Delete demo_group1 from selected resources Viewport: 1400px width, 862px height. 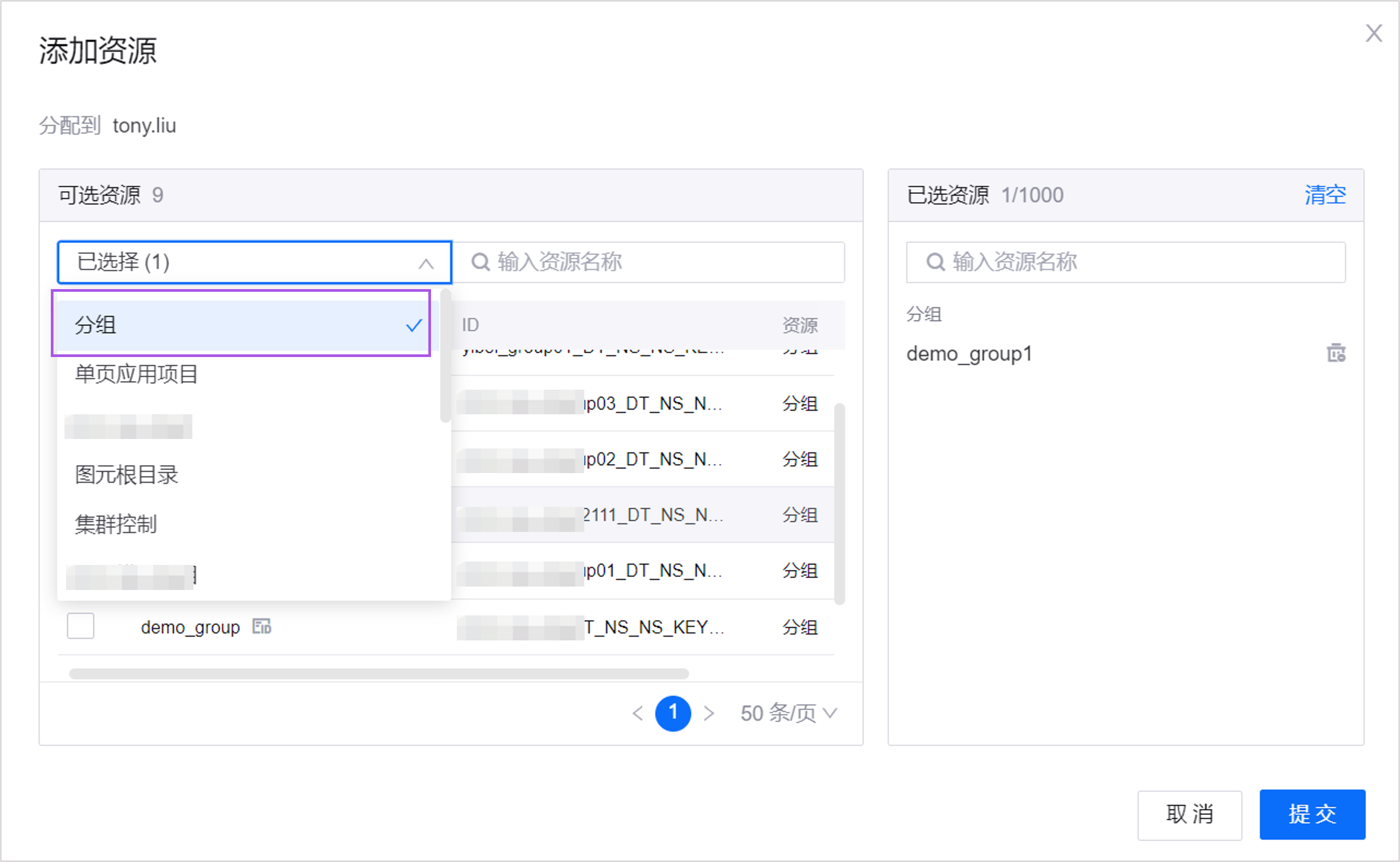pos(1336,353)
